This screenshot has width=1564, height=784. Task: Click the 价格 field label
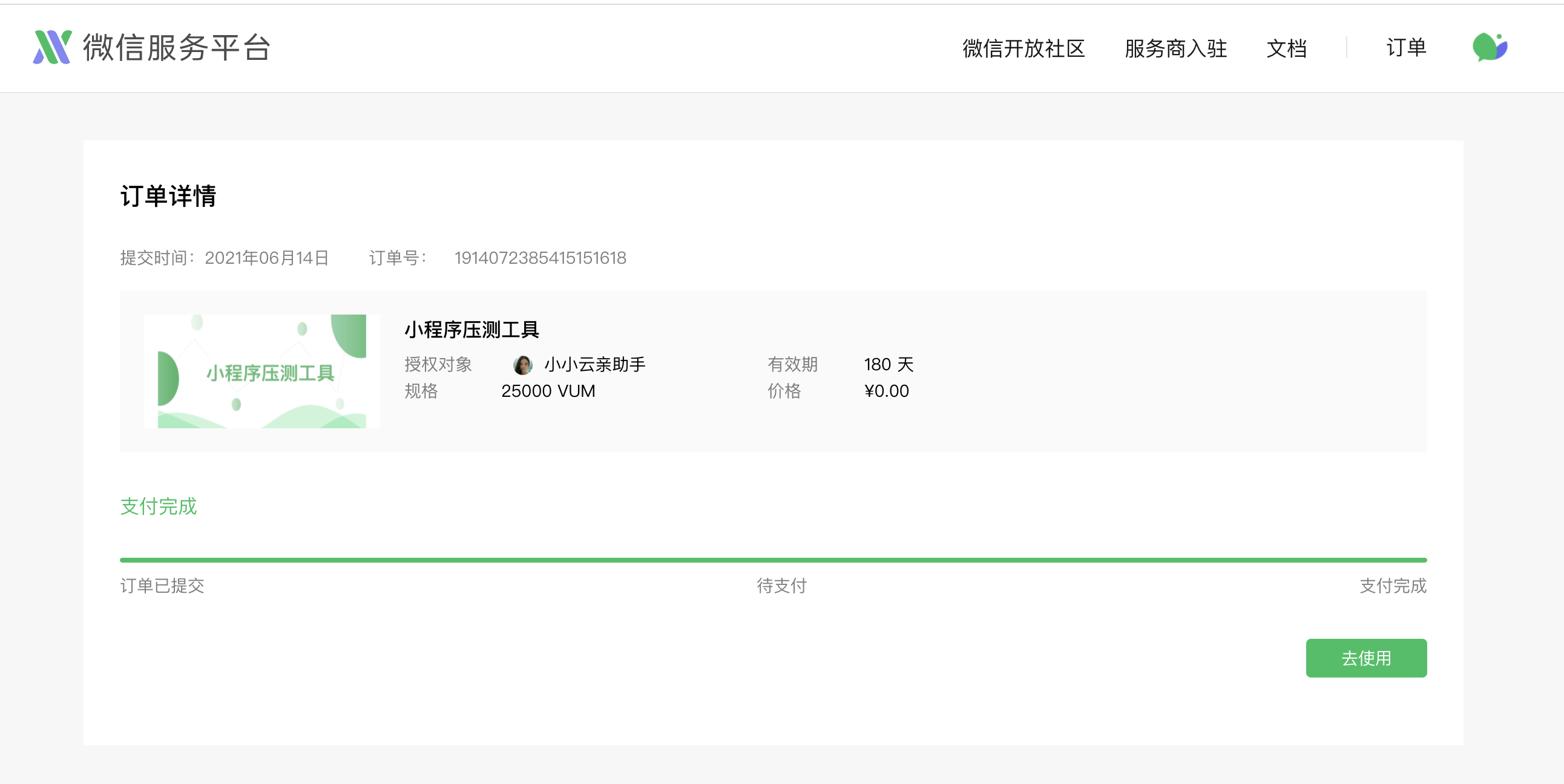click(784, 391)
